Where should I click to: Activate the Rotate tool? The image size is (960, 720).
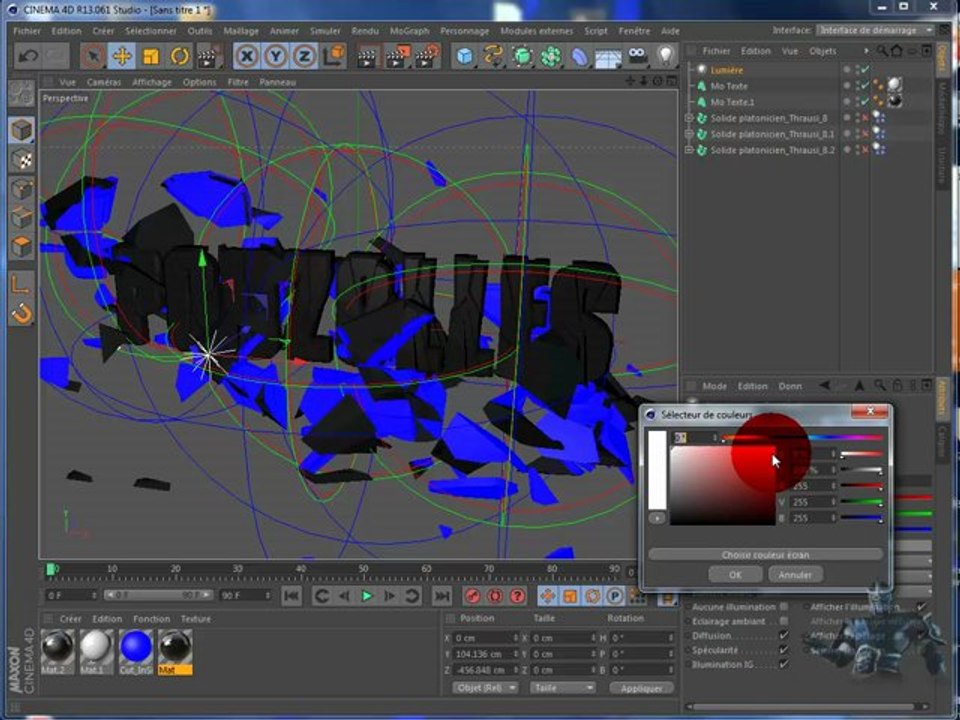point(179,56)
